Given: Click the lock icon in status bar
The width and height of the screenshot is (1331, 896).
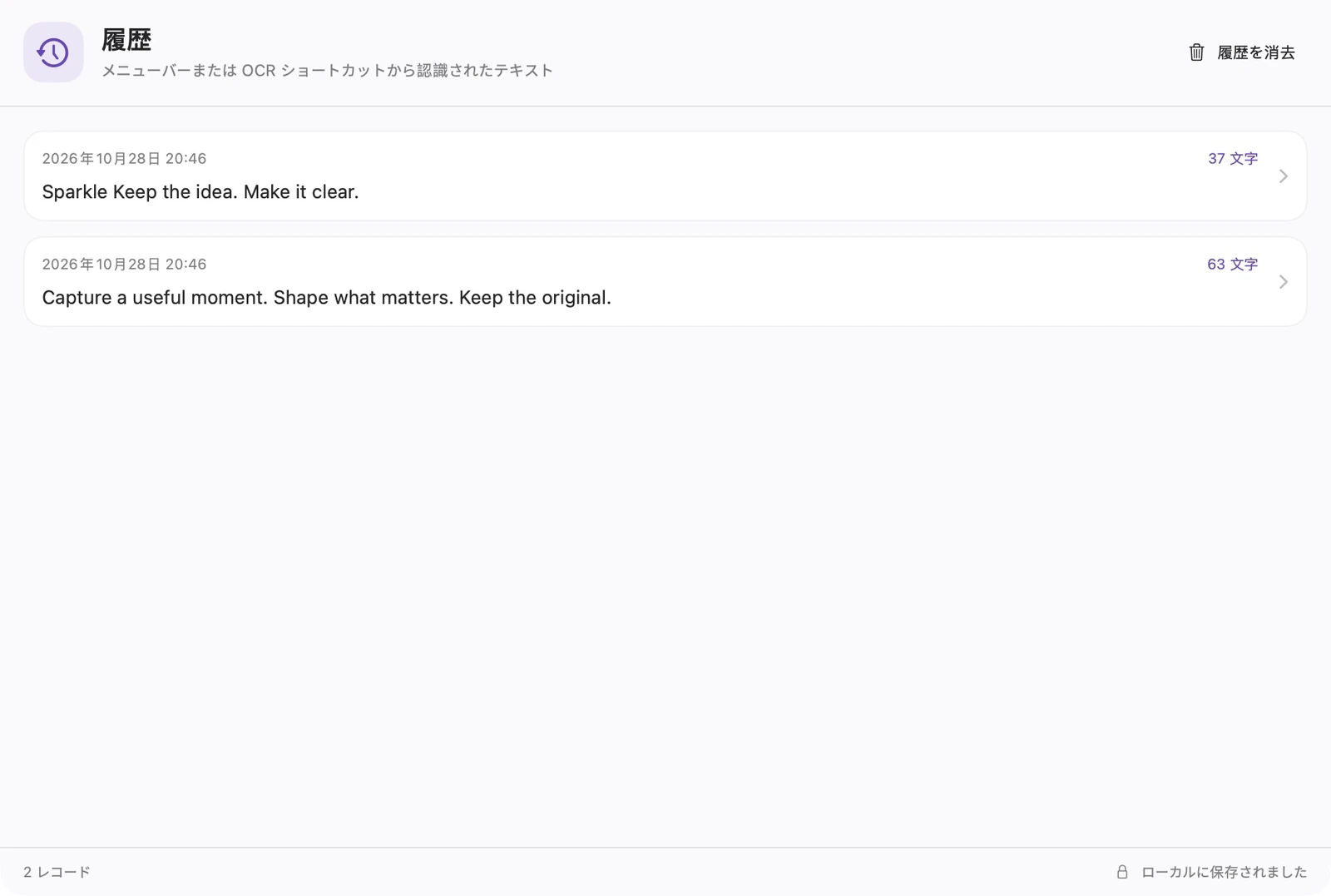Looking at the screenshot, I should (1122, 872).
